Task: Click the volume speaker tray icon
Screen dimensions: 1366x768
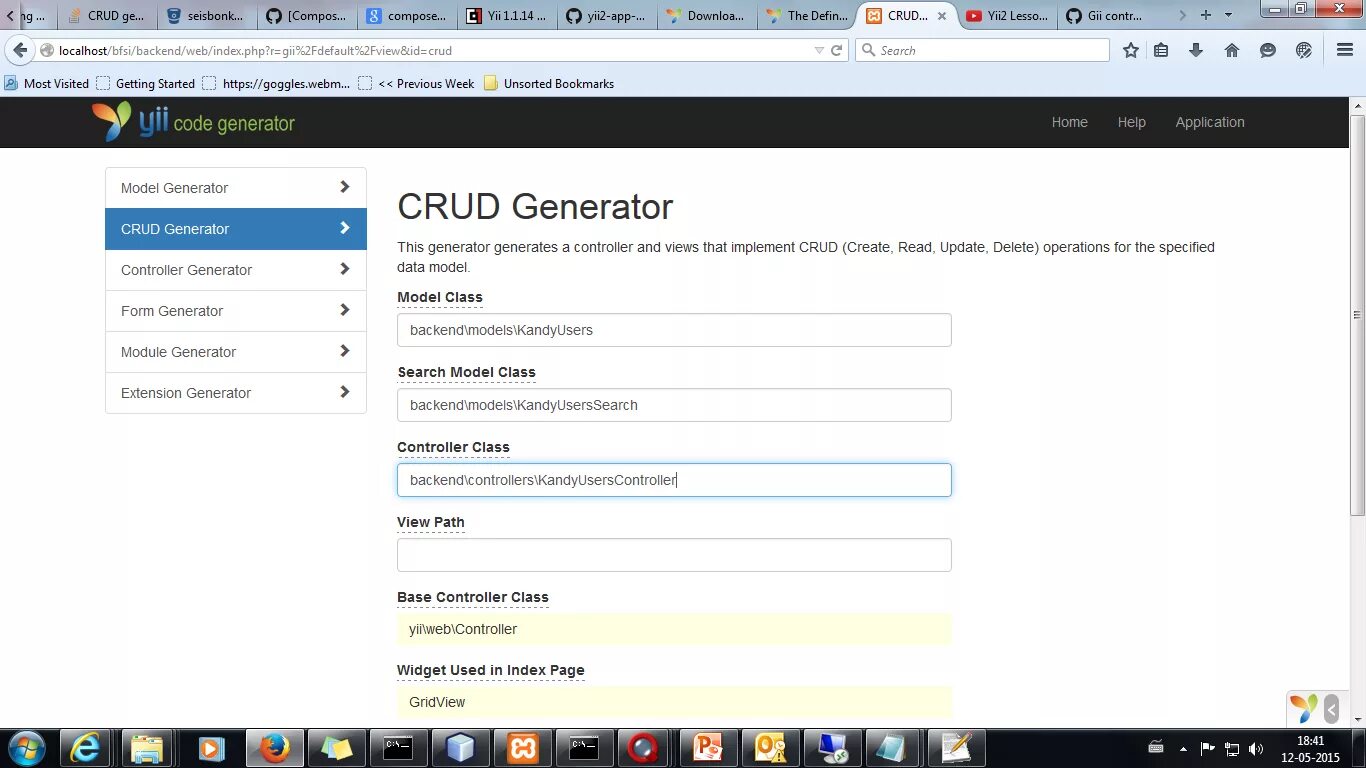Action: coord(1255,749)
